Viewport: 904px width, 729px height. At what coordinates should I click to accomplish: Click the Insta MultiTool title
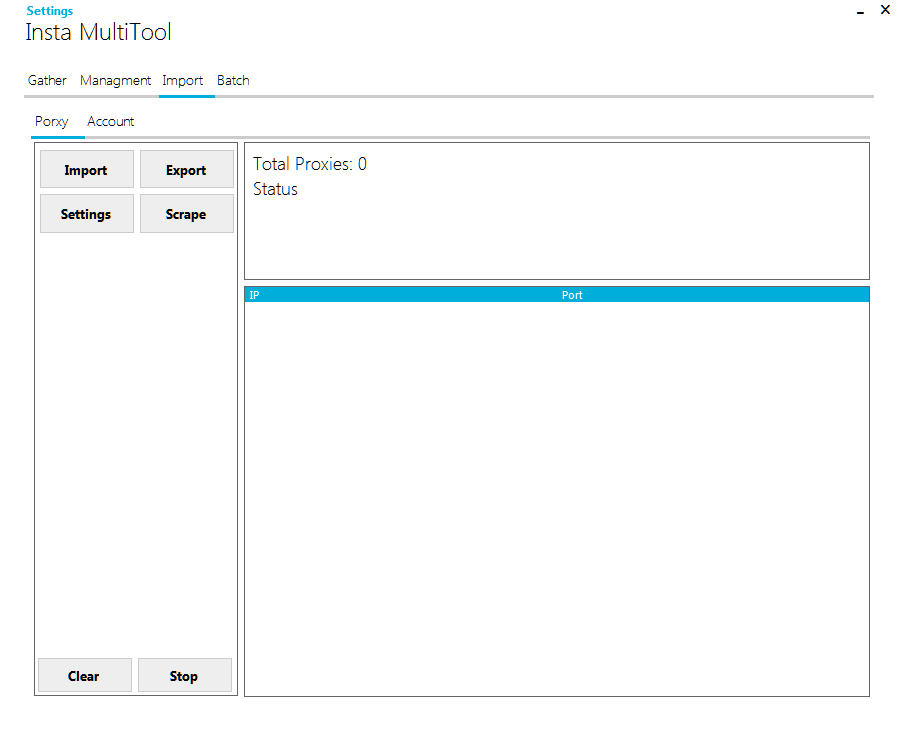99,32
